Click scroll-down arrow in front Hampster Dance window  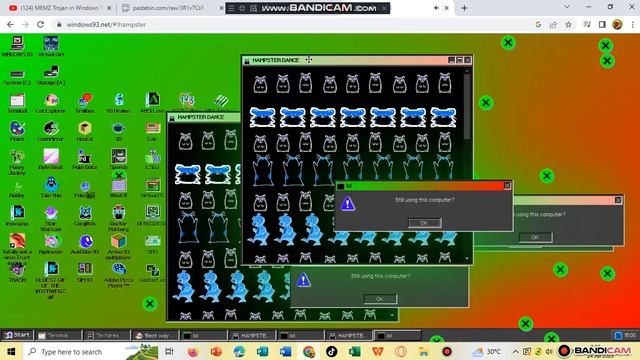pyautogui.click(x=467, y=259)
